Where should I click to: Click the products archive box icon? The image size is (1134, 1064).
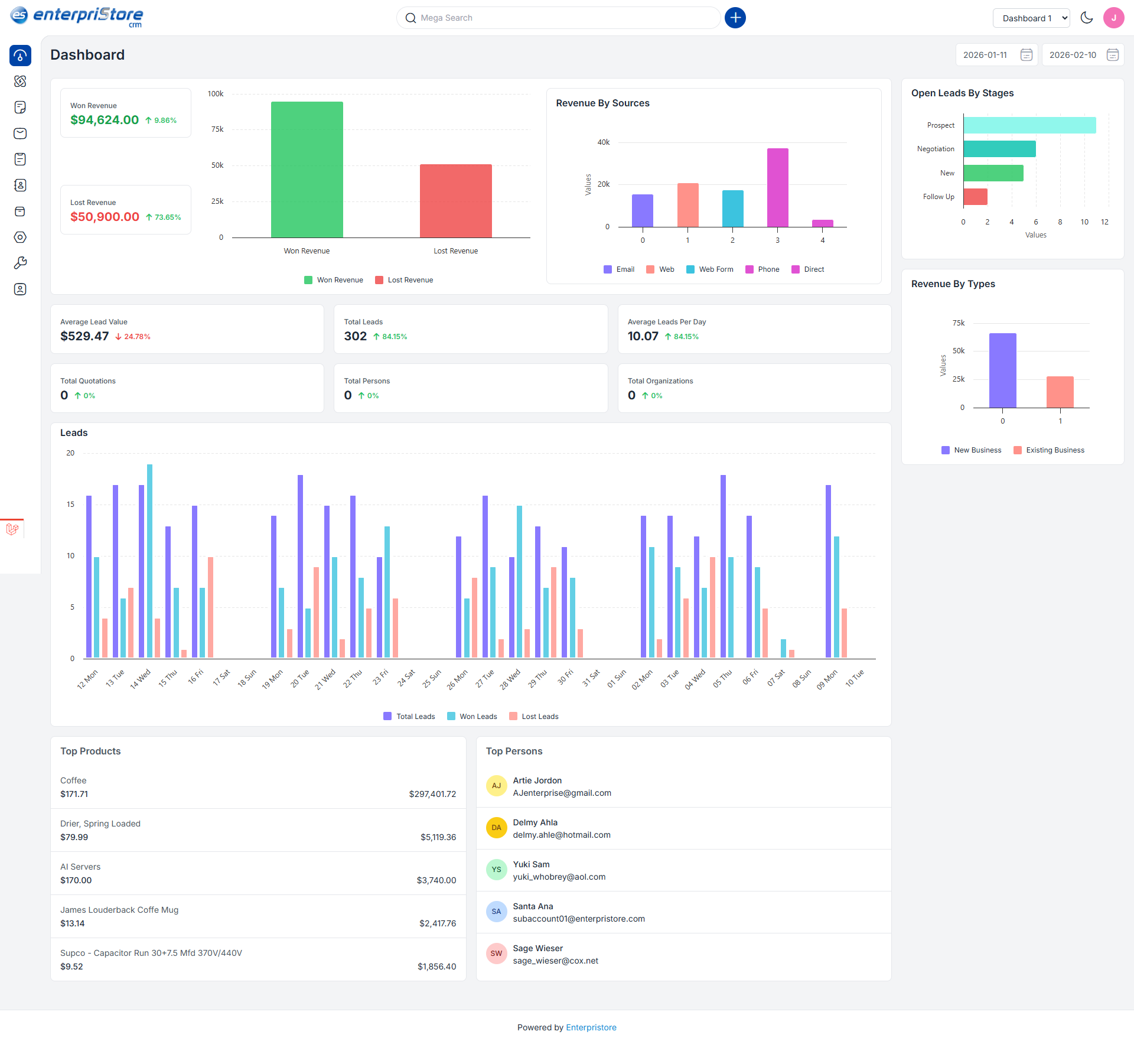click(20, 212)
